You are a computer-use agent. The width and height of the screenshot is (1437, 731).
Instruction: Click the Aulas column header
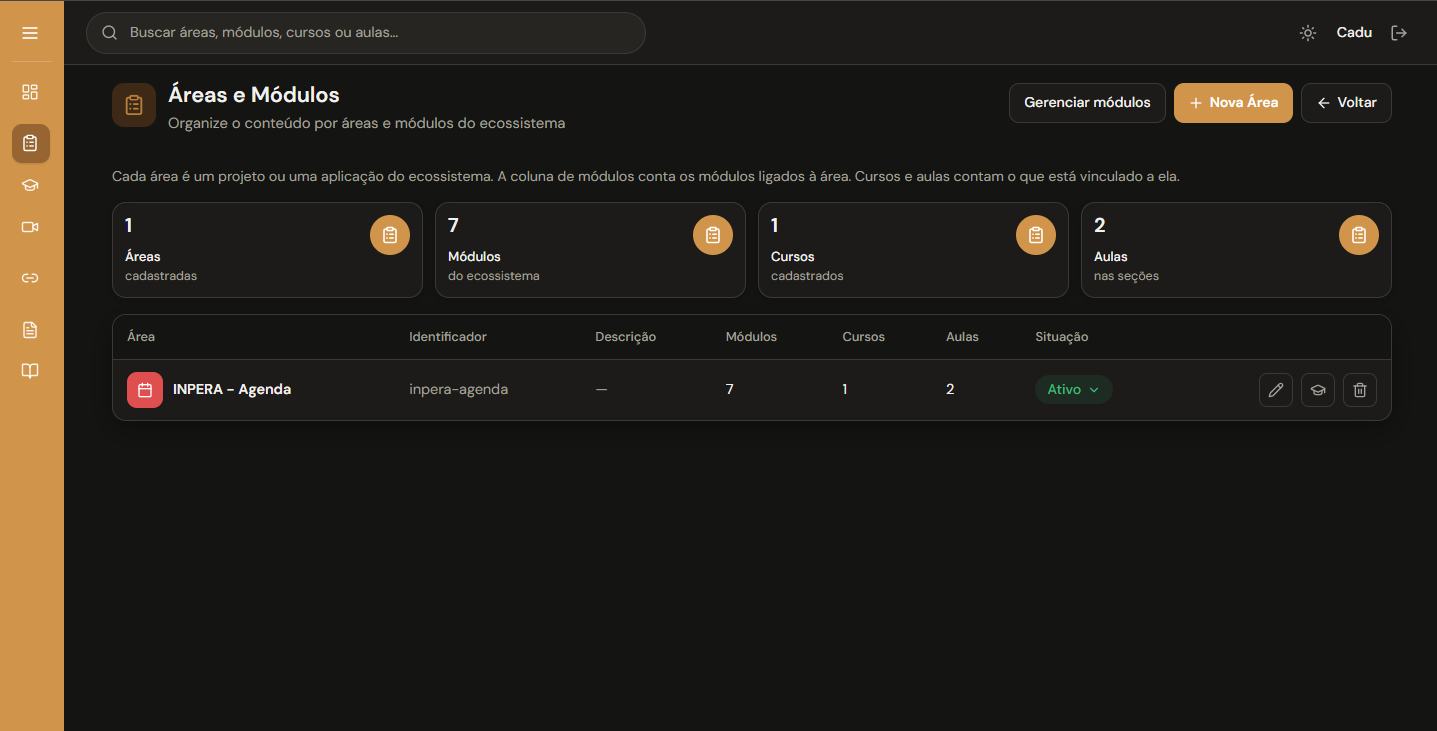click(962, 337)
